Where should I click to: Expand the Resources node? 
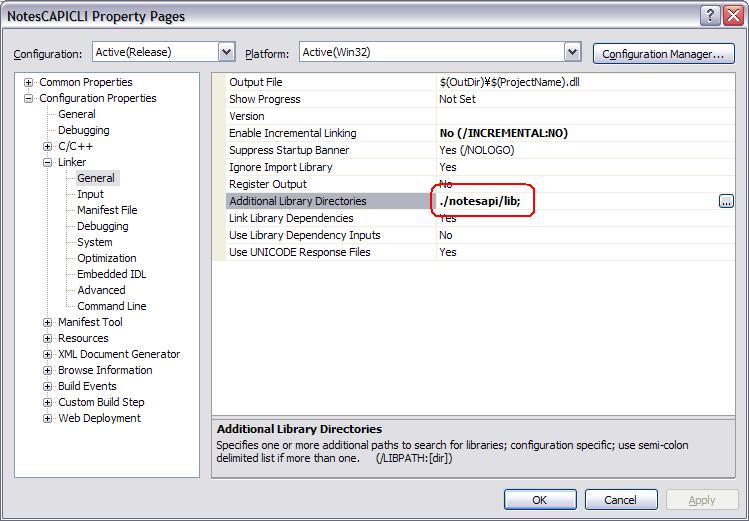pyautogui.click(x=47, y=339)
